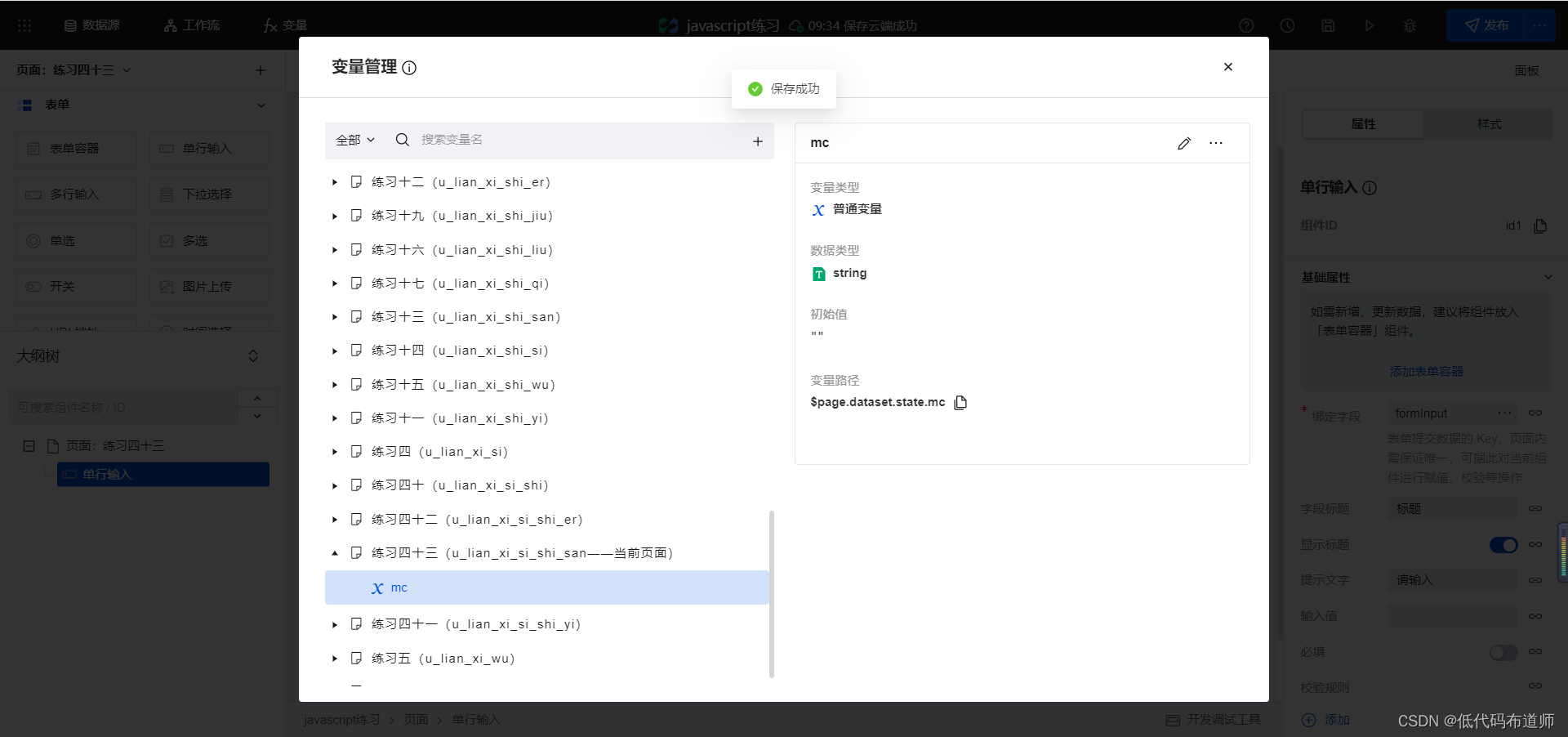This screenshot has width=1568, height=737.
Task: Select 图片上传 component
Action: [209, 287]
